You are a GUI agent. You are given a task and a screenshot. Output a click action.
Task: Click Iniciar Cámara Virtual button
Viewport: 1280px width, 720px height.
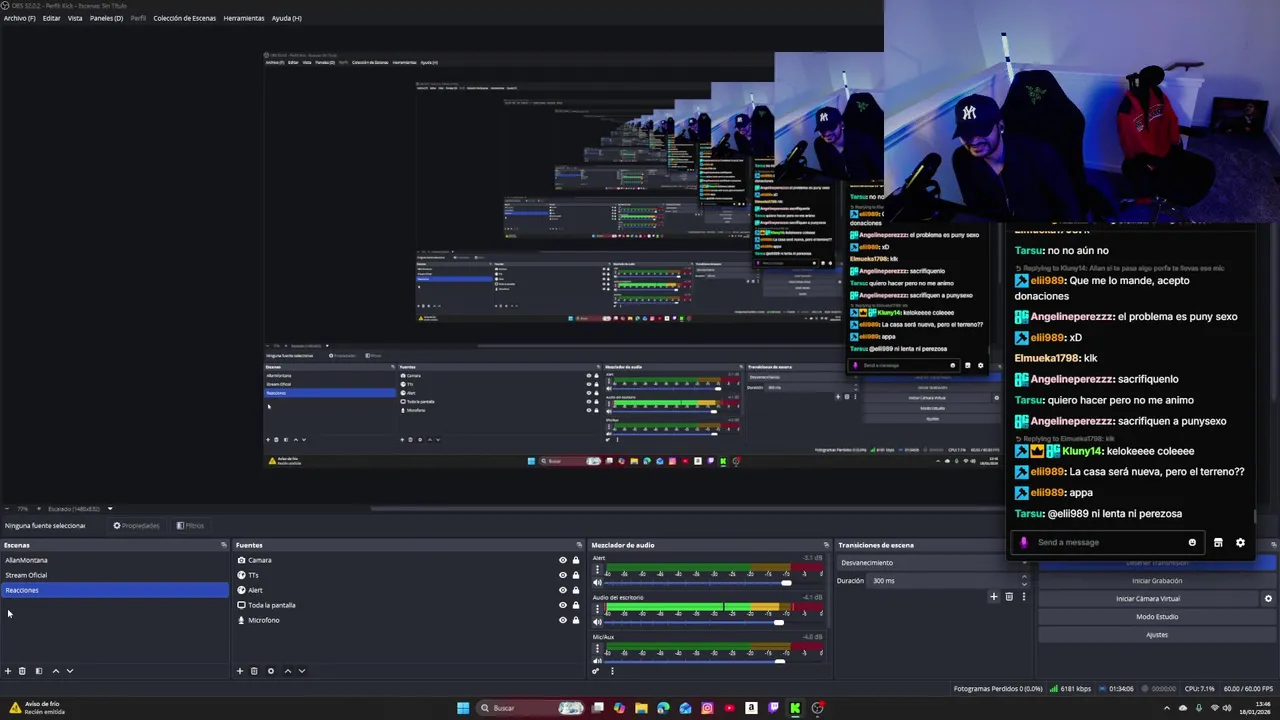(1148, 599)
